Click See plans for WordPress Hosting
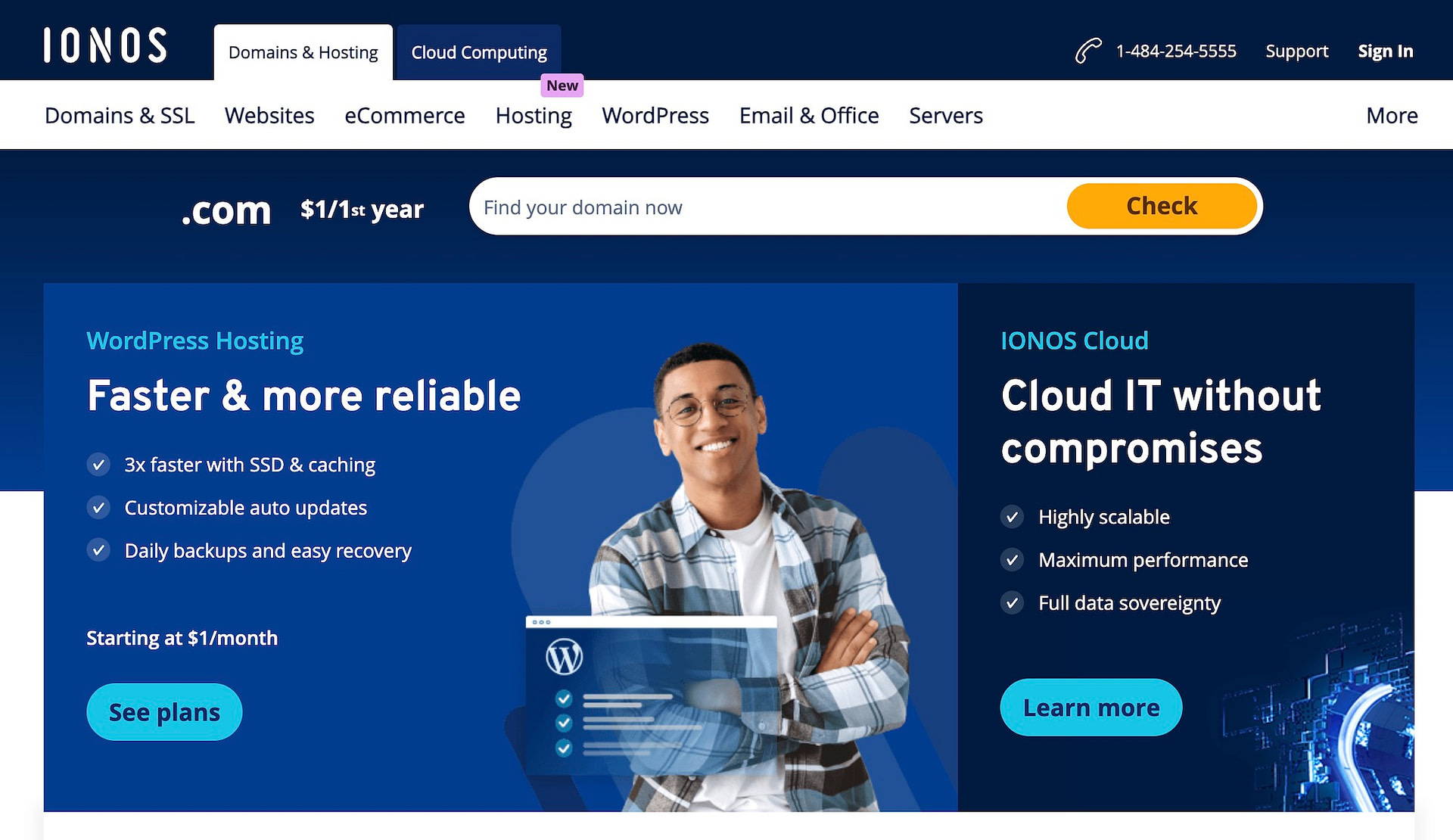This screenshot has width=1453, height=840. pyautogui.click(x=163, y=712)
